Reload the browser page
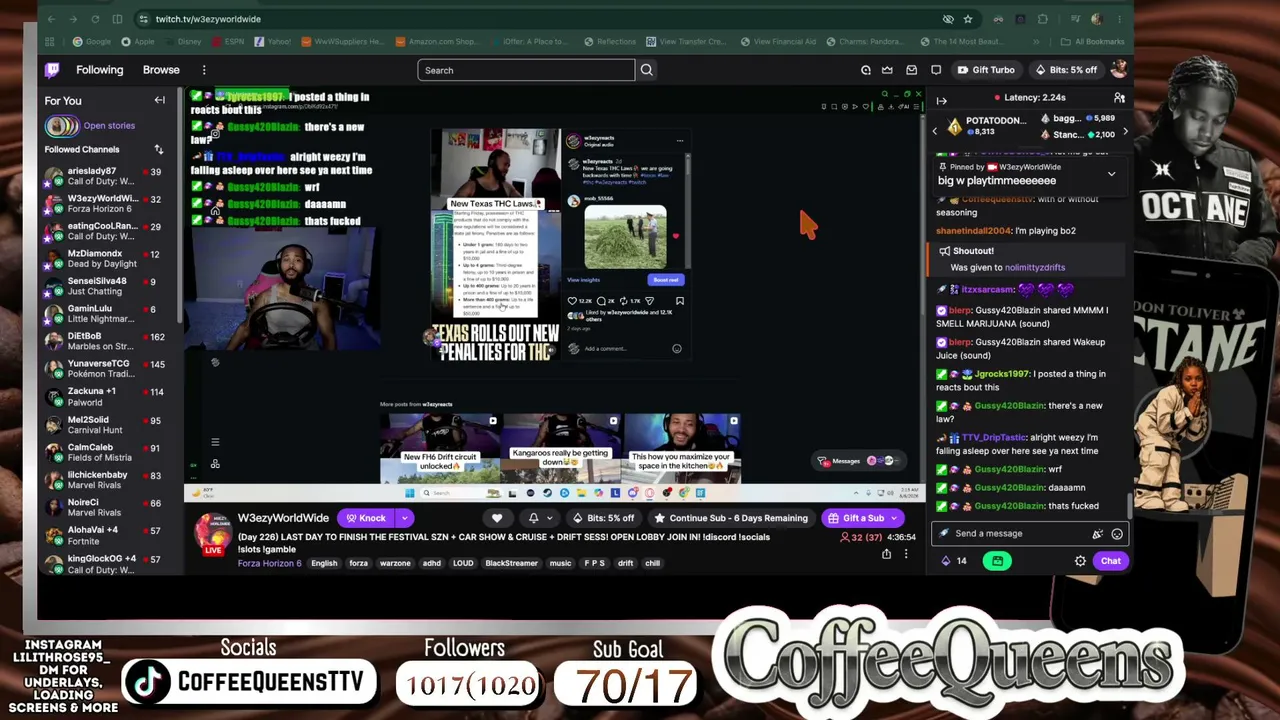This screenshot has width=1280, height=720. click(x=95, y=19)
